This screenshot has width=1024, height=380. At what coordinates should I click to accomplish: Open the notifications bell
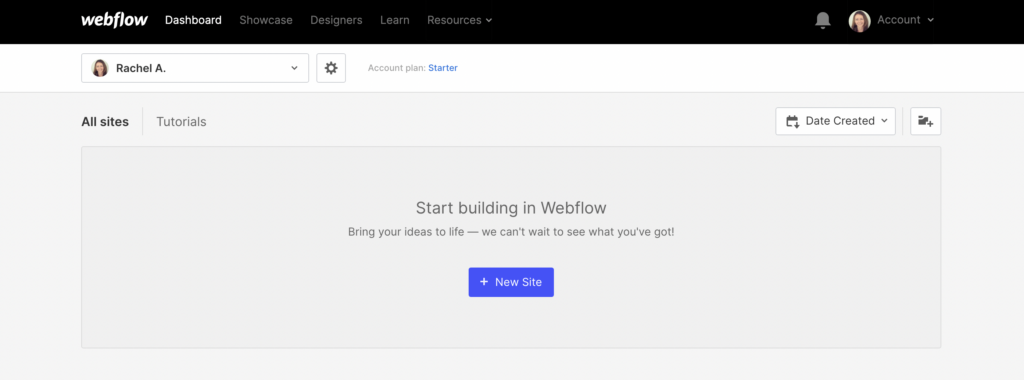823,20
